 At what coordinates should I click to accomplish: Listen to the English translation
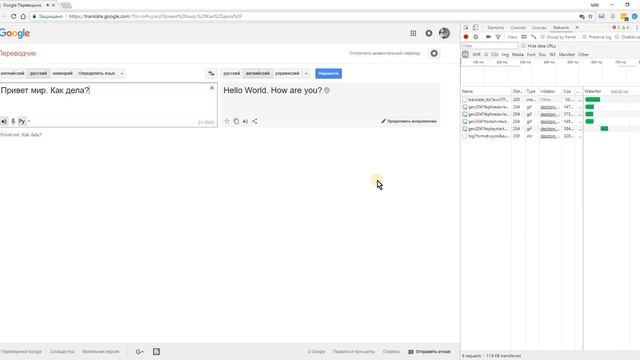point(245,121)
